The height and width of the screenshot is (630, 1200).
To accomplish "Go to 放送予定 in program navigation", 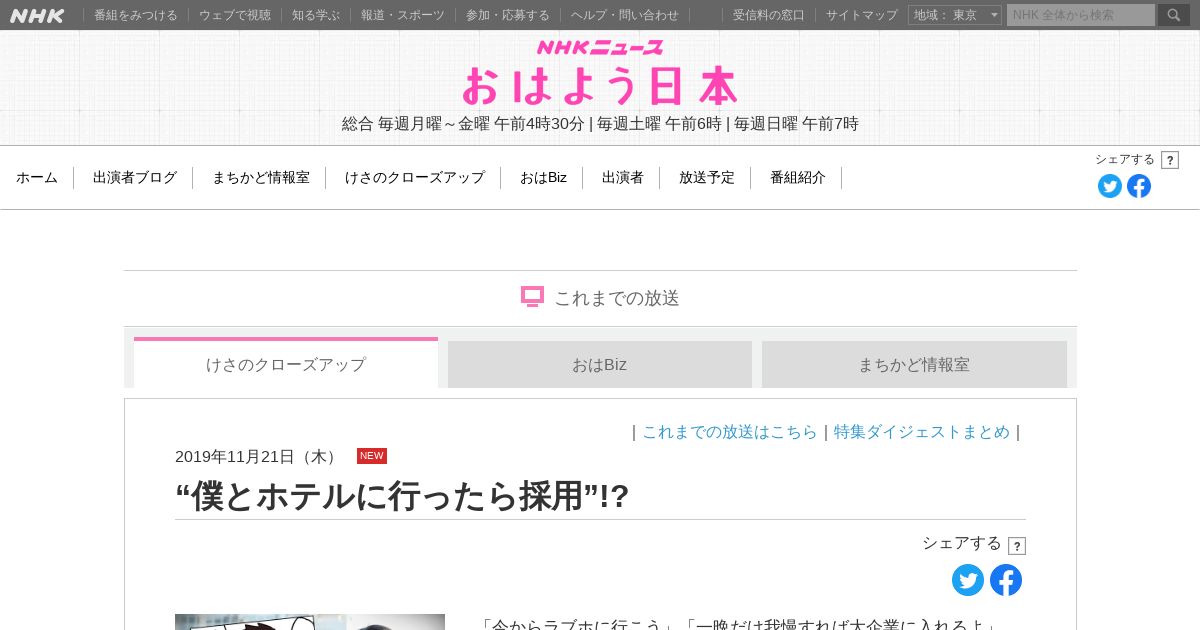I will coord(707,178).
